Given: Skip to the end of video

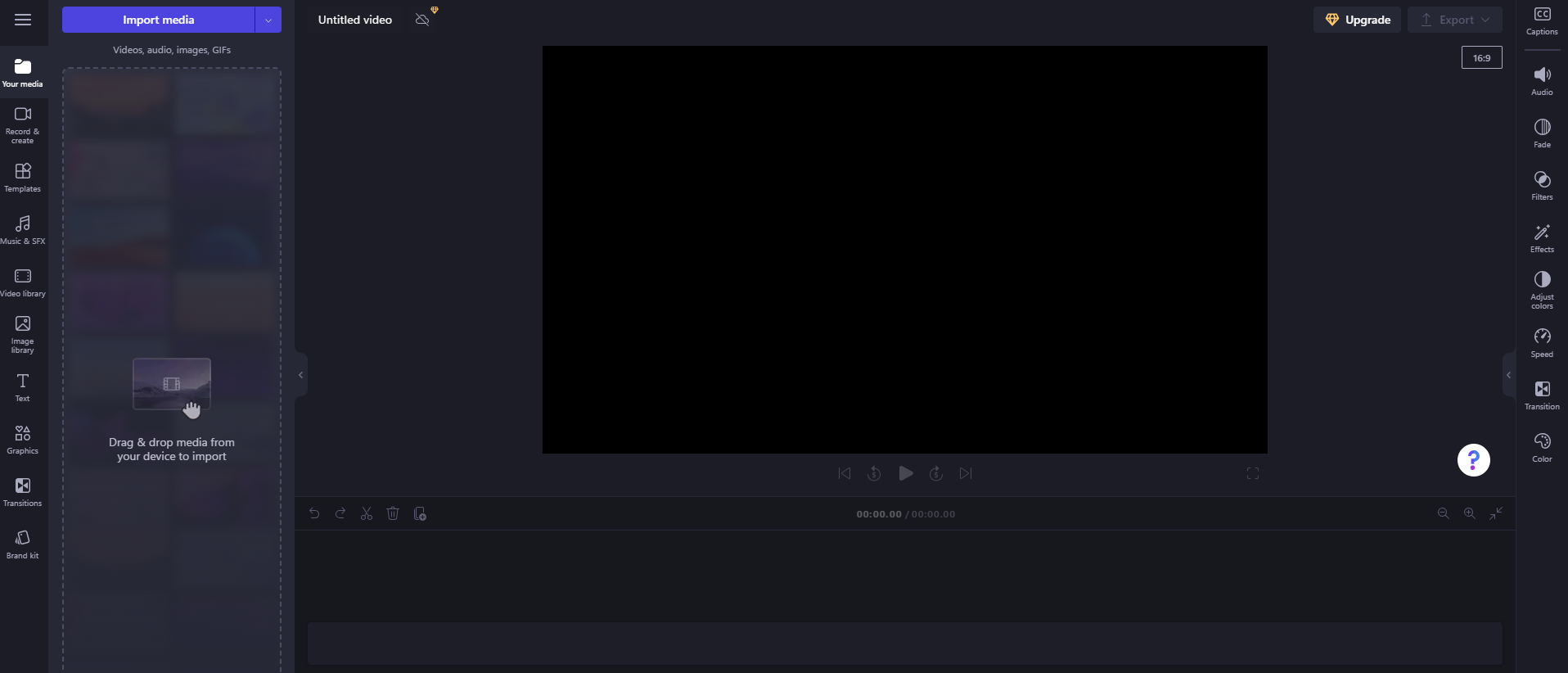Looking at the screenshot, I should point(966,473).
